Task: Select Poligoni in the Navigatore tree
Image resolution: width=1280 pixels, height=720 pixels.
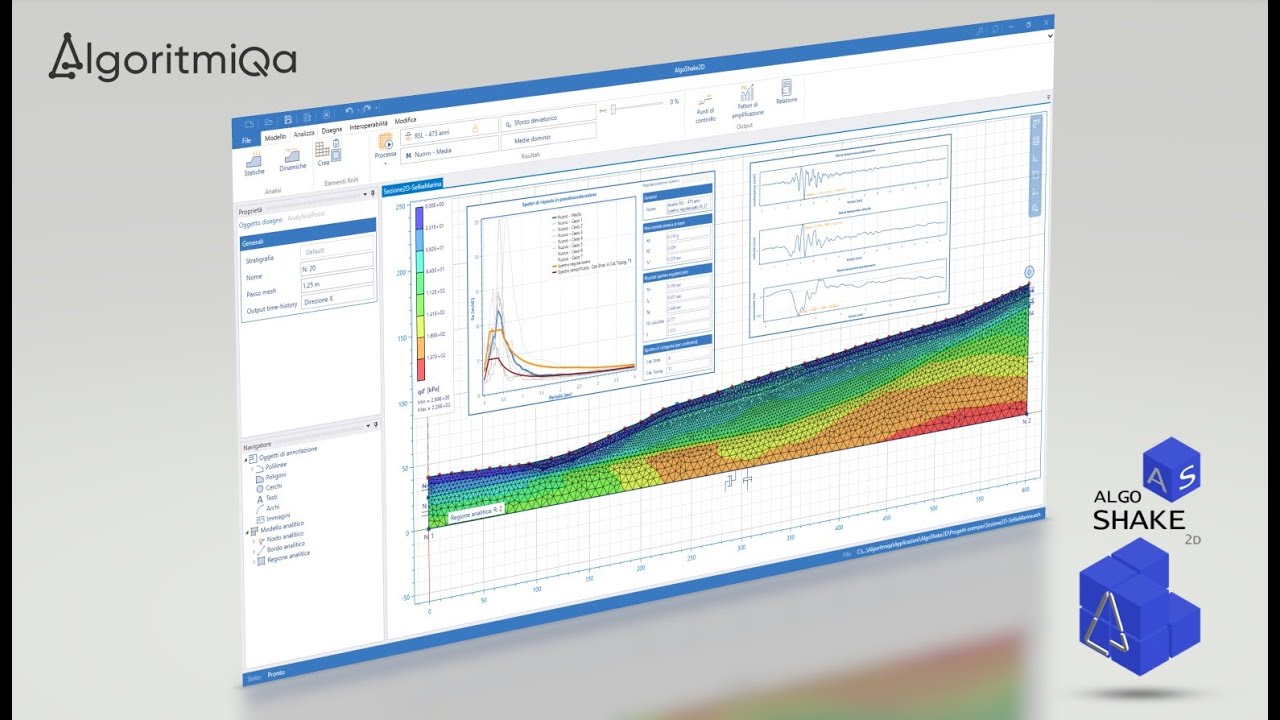Action: point(274,477)
